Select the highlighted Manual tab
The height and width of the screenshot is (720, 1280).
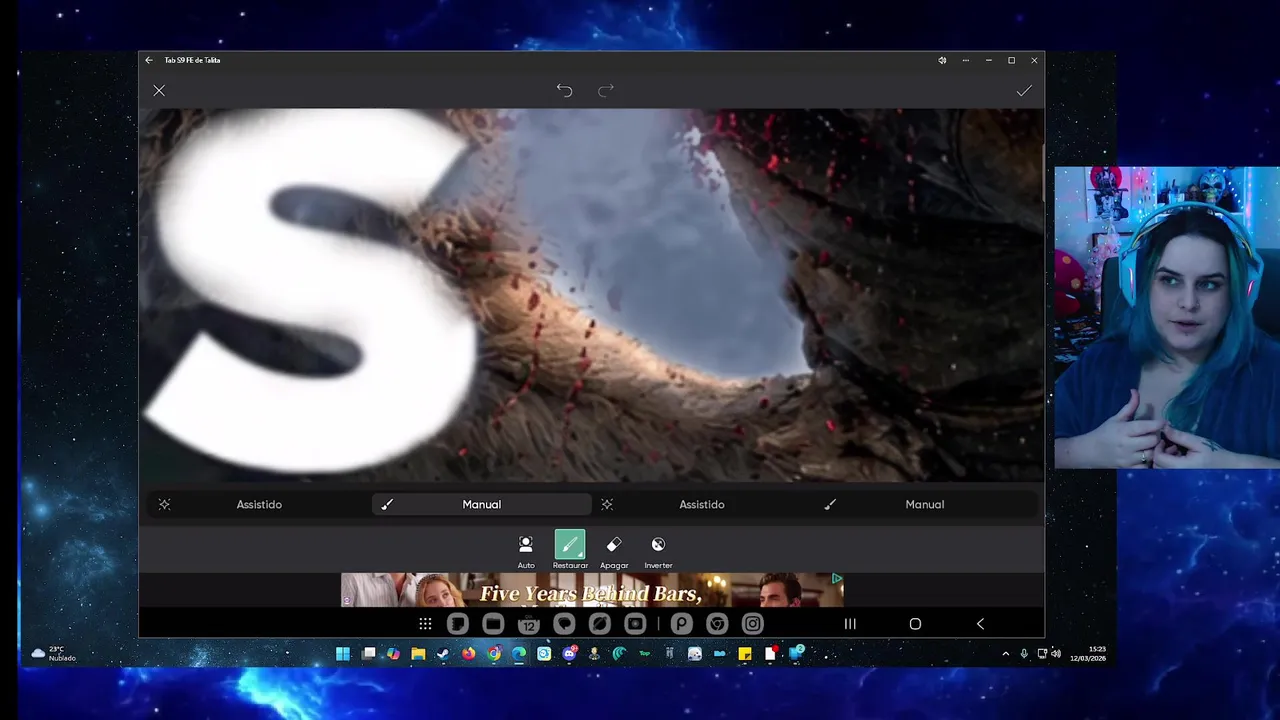[x=481, y=505]
